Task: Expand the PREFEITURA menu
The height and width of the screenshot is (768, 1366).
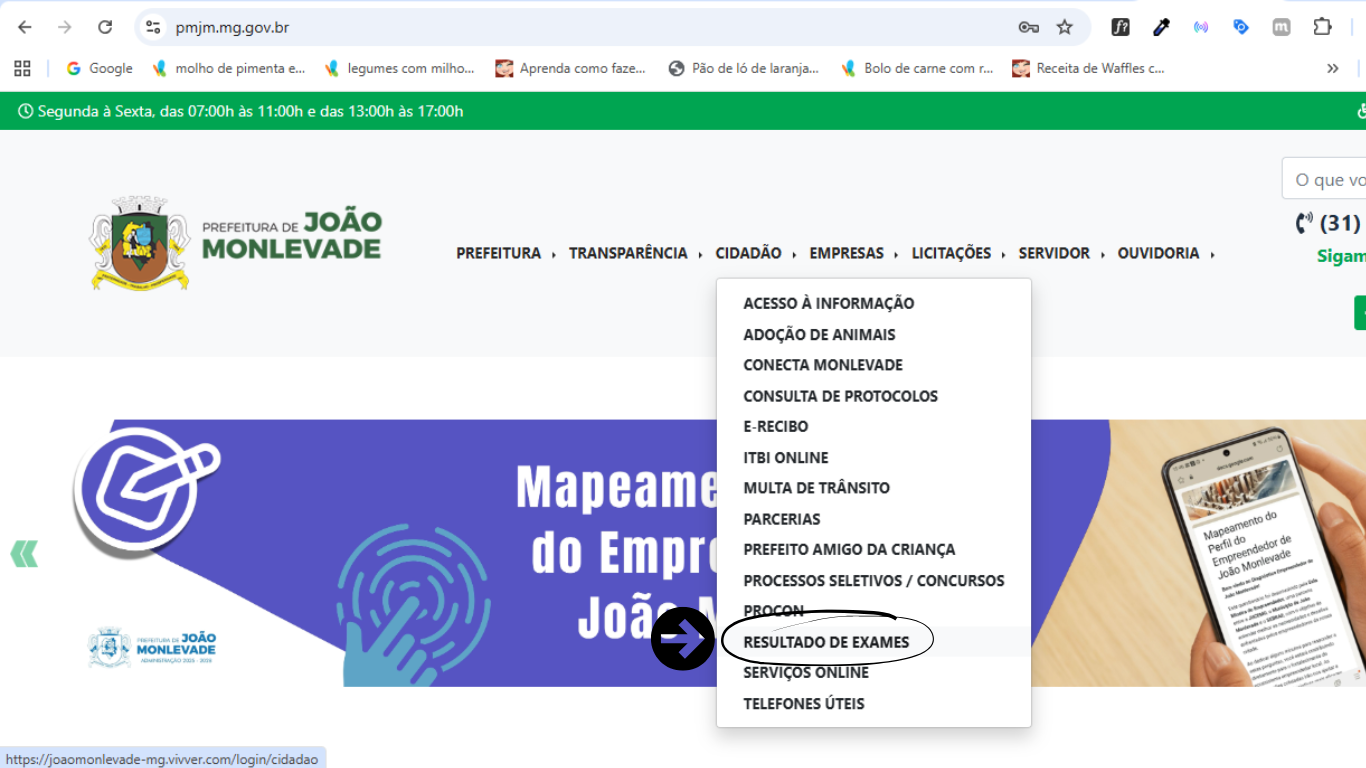Action: pyautogui.click(x=498, y=253)
